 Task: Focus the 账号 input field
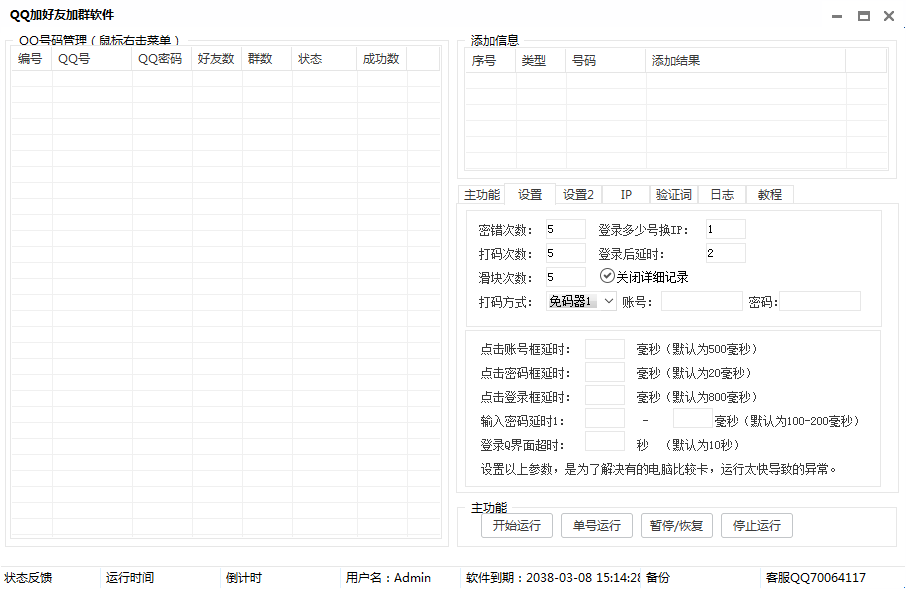click(701, 301)
